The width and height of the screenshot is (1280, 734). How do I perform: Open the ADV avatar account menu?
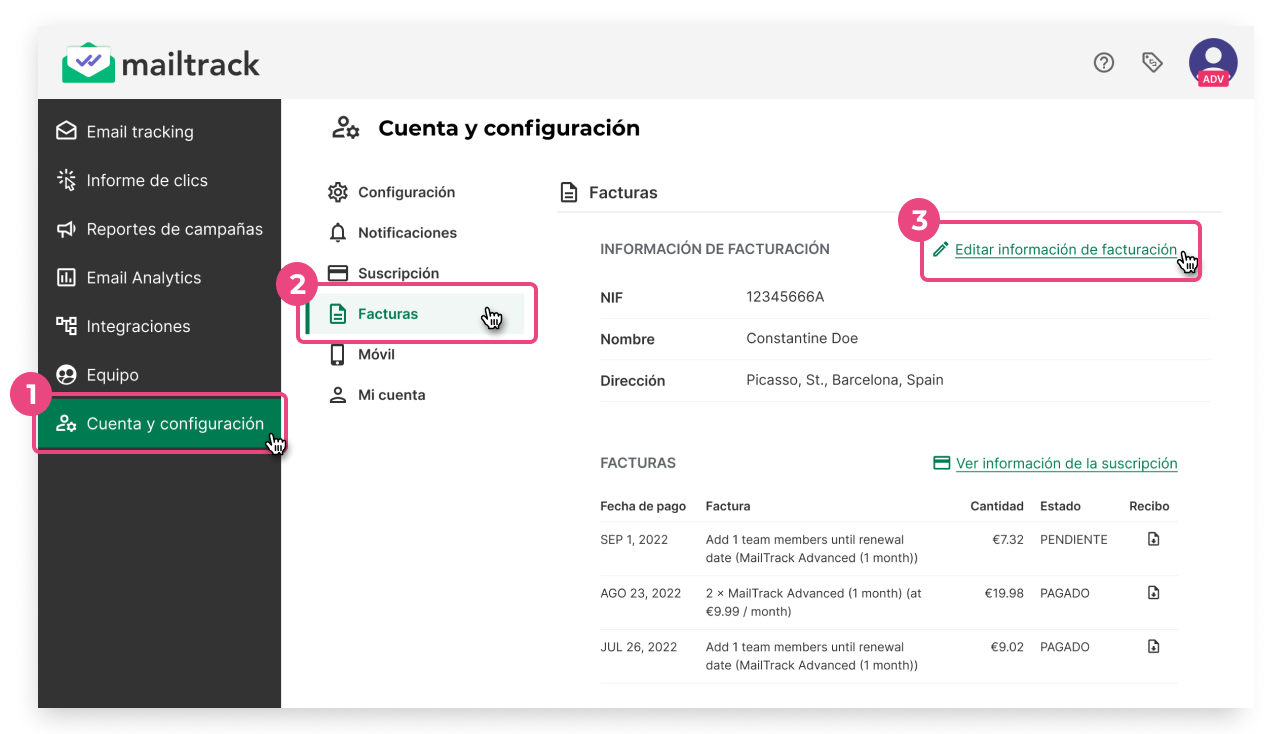click(x=1212, y=62)
